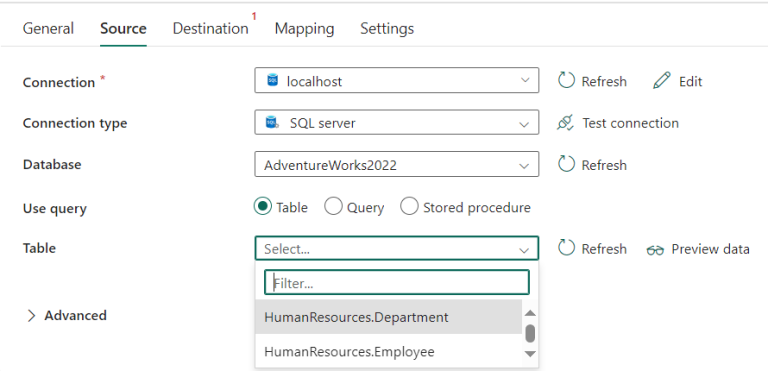Click the scroll down arrow in table list

pyautogui.click(x=530, y=353)
